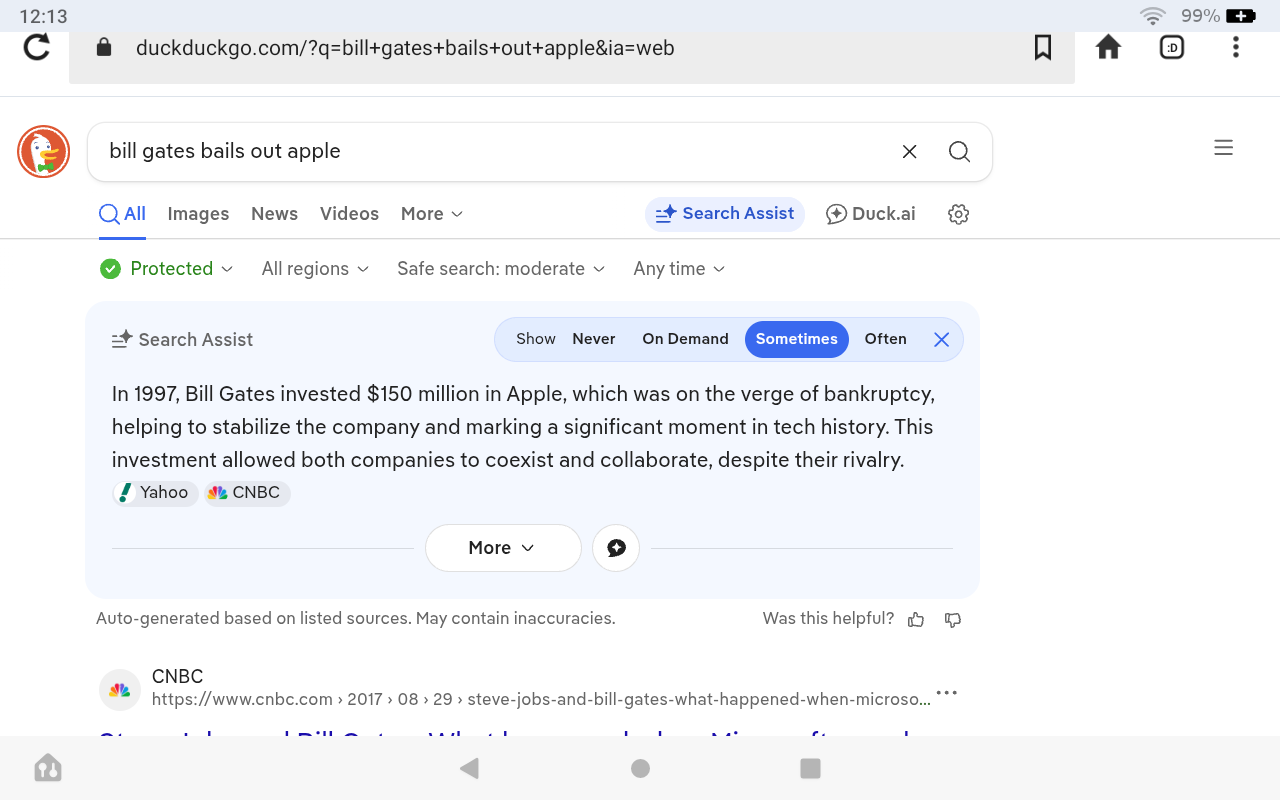Click the search query input field
The width and height of the screenshot is (1280, 800).
[490, 151]
